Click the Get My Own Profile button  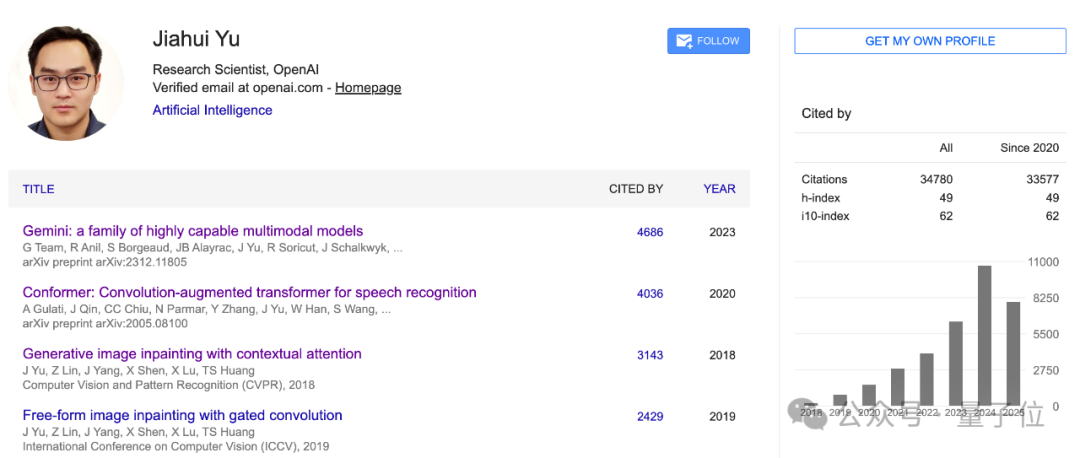tap(930, 41)
